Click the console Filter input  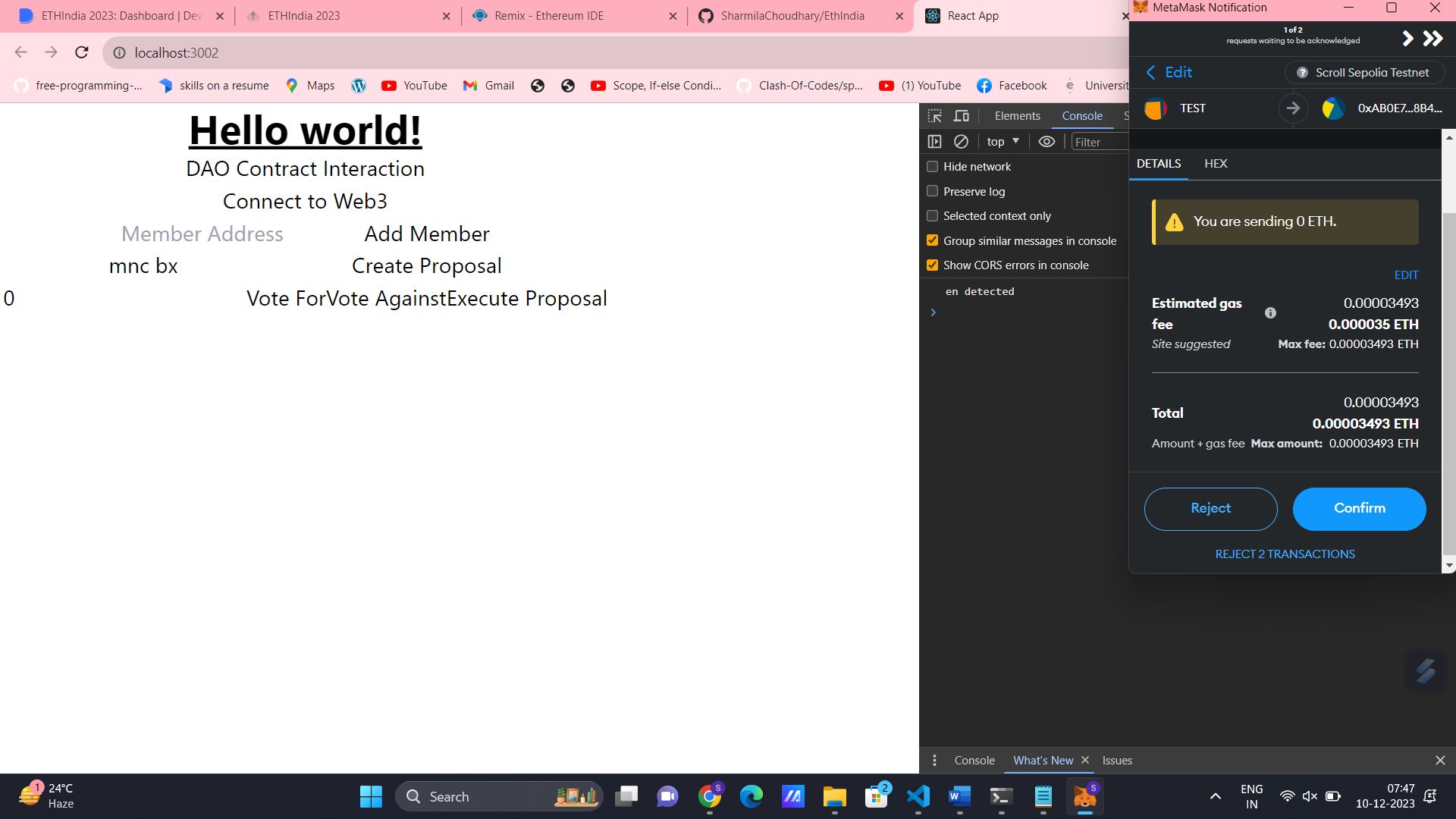pos(1100,142)
